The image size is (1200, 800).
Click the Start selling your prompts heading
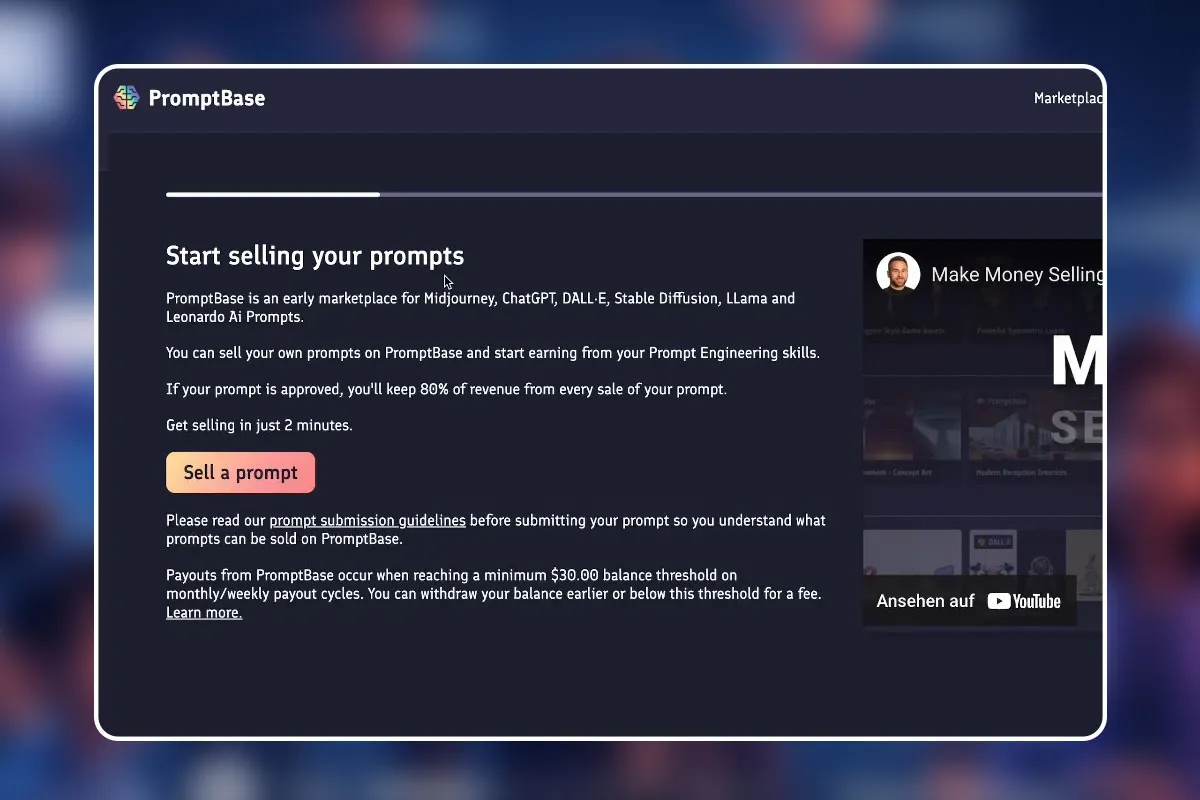[x=315, y=256]
